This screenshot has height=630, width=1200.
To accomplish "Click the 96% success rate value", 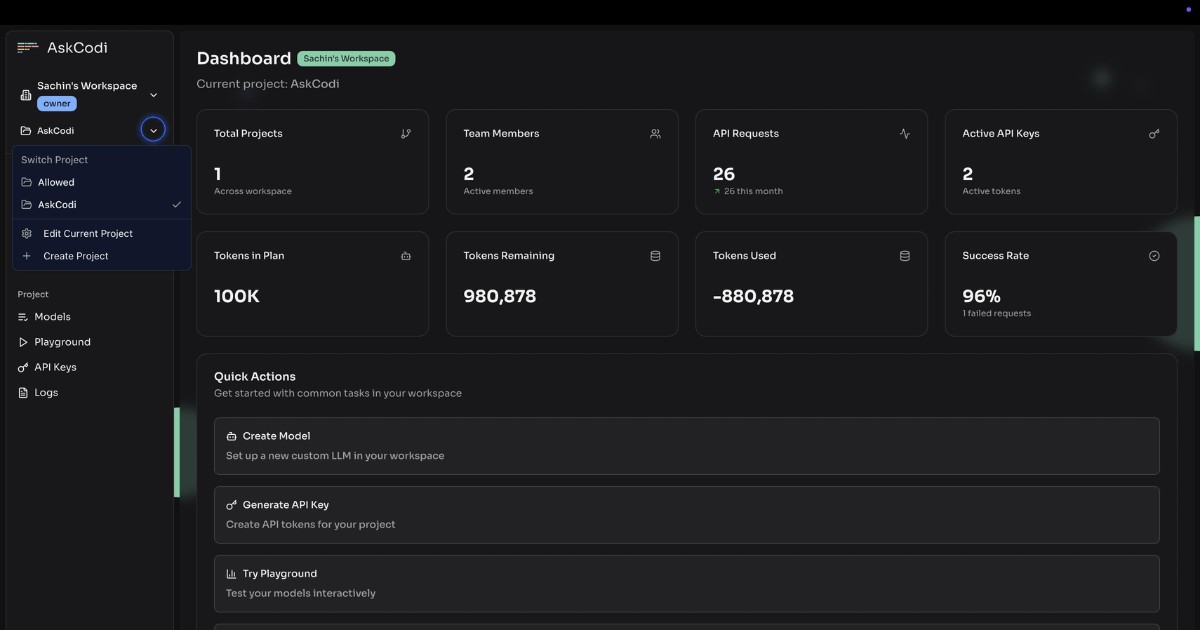I will tap(982, 296).
